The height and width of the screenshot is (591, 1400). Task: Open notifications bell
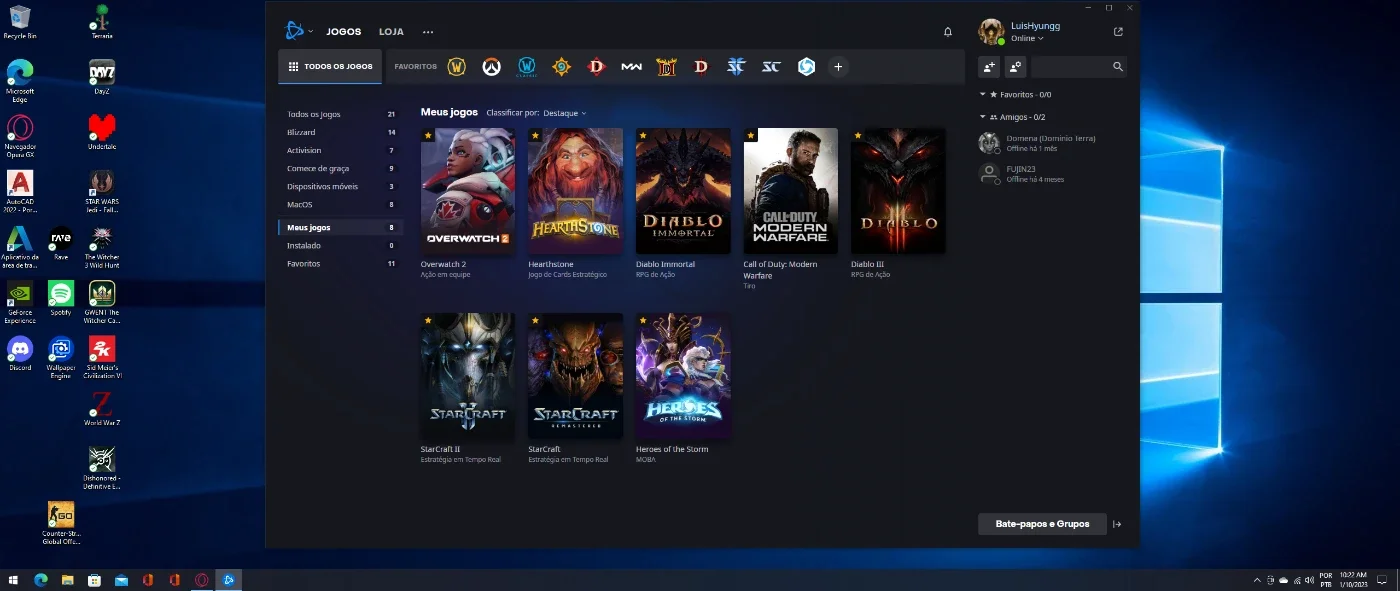(x=948, y=32)
